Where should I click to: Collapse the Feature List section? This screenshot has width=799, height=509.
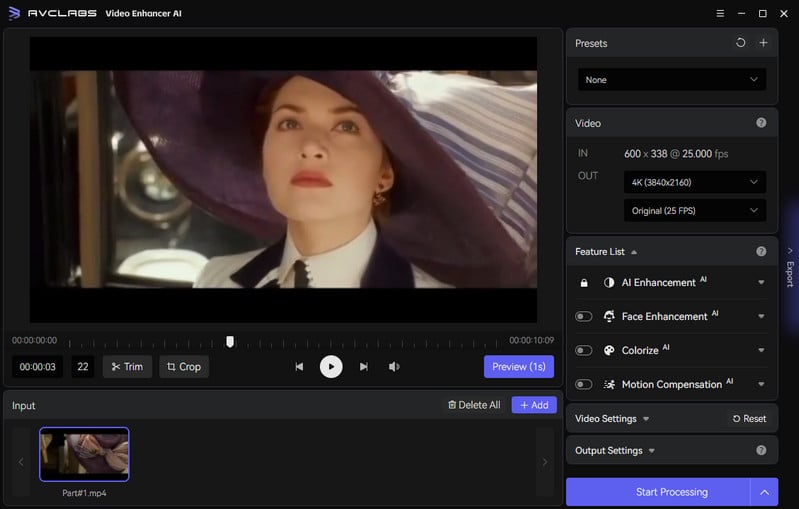click(634, 252)
